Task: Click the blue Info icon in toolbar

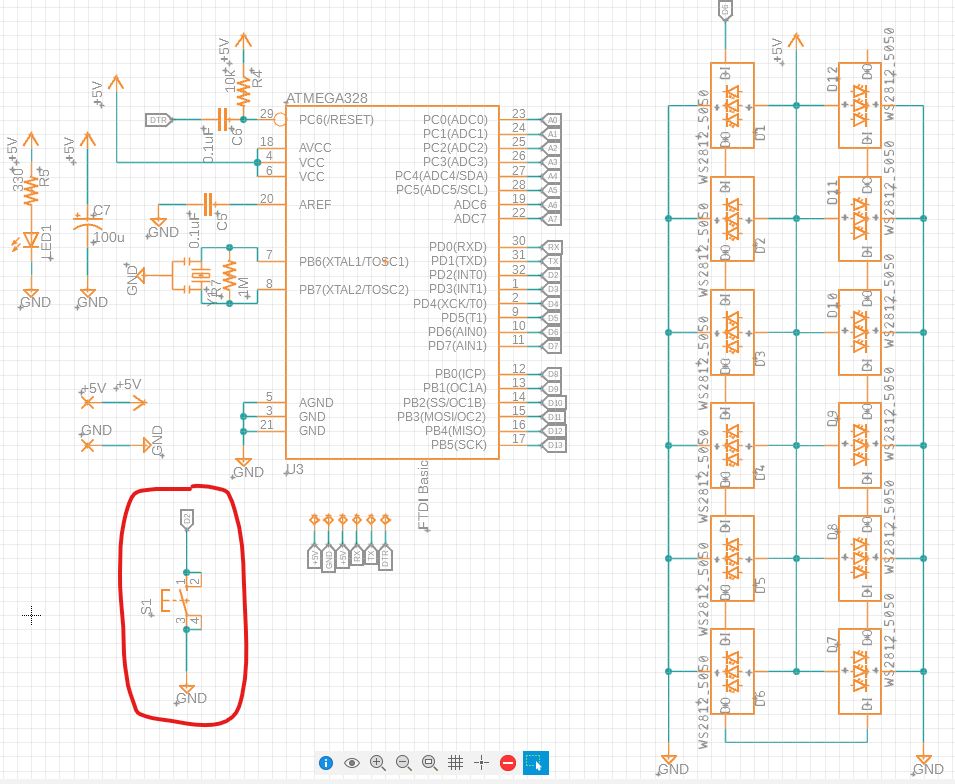Action: 326,763
